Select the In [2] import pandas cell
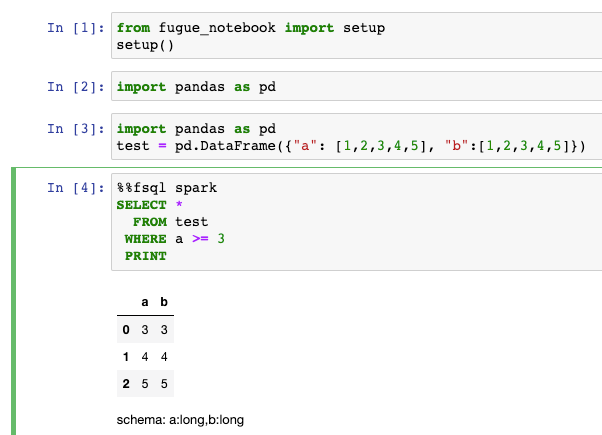This screenshot has width=602, height=435. click(x=357, y=86)
